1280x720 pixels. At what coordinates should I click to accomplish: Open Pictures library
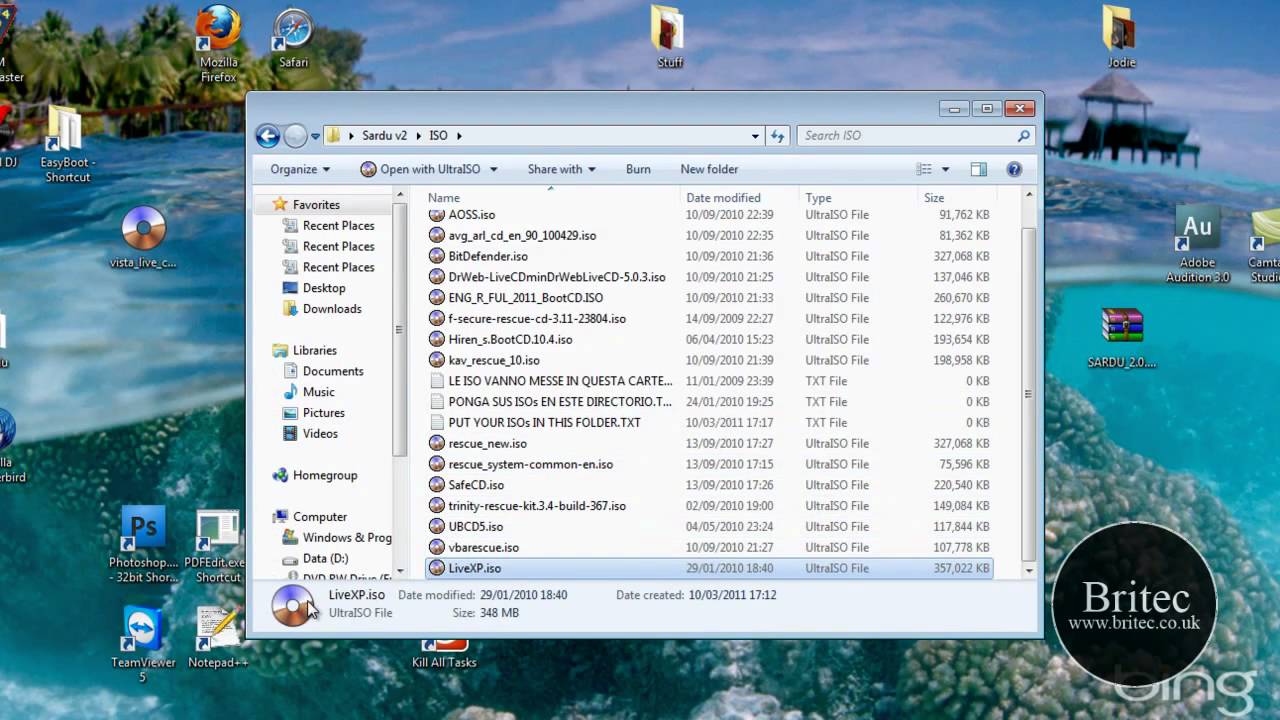click(x=323, y=413)
